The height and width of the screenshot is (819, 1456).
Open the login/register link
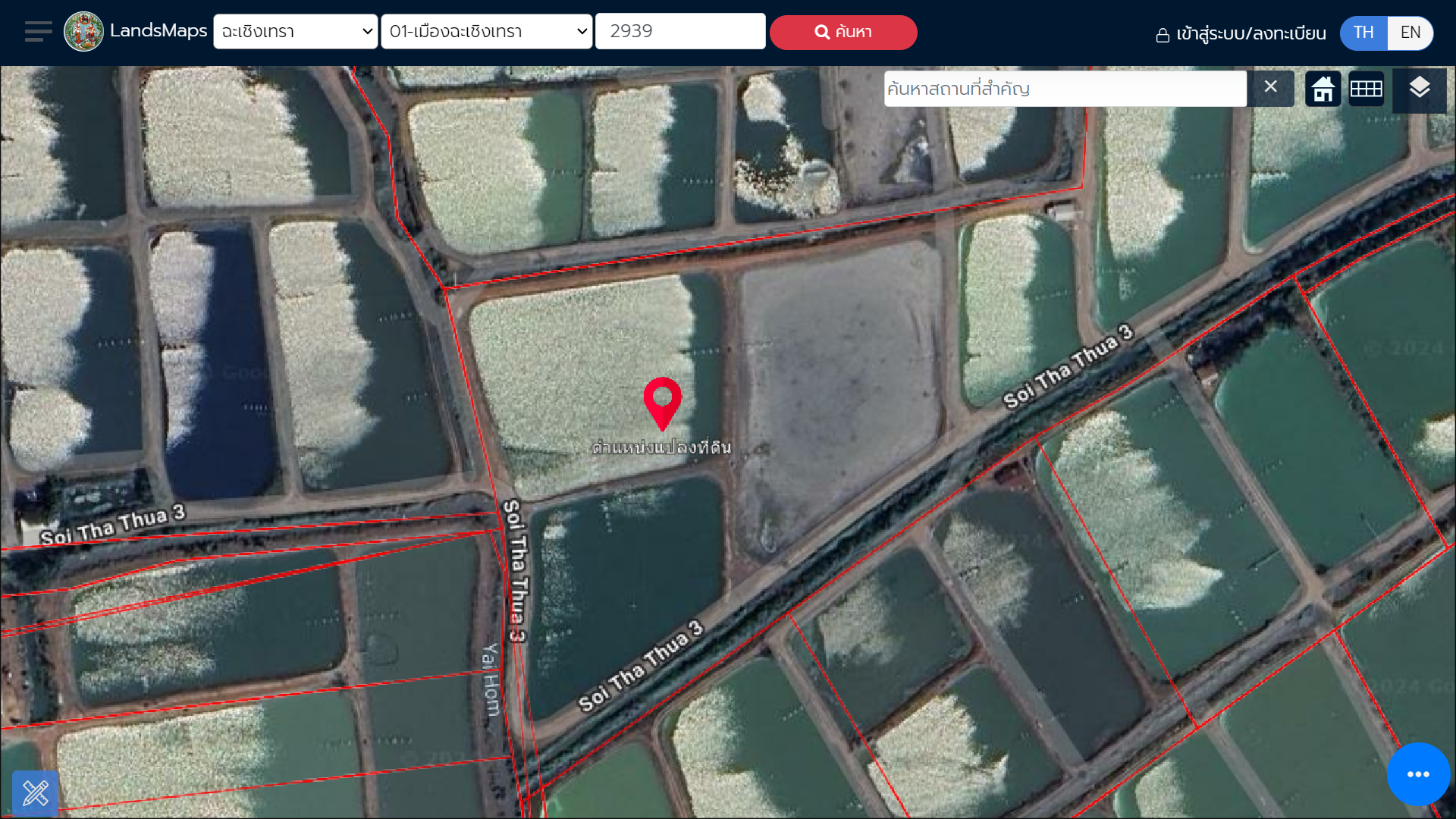tap(1251, 34)
